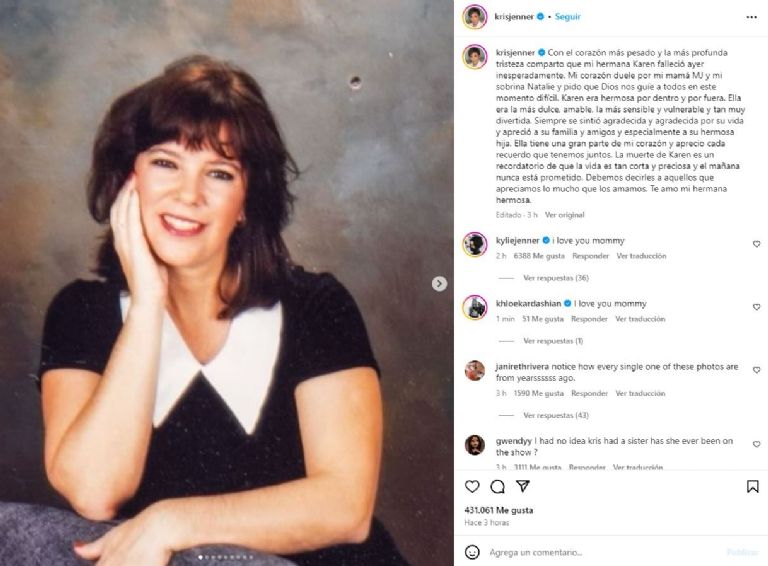This screenshot has height=566, width=768.
Task: Like the post with the heart icon
Action: 472,486
